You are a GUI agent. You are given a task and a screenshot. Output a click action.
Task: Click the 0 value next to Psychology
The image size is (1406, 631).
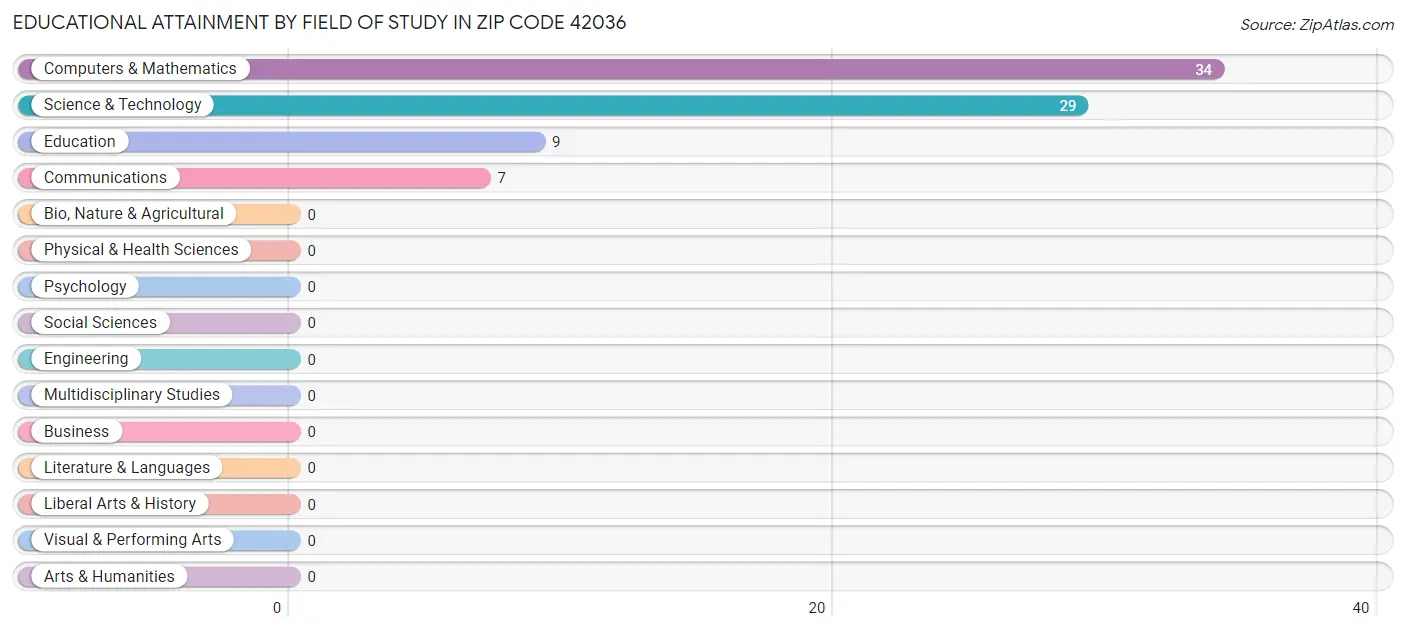tap(312, 287)
